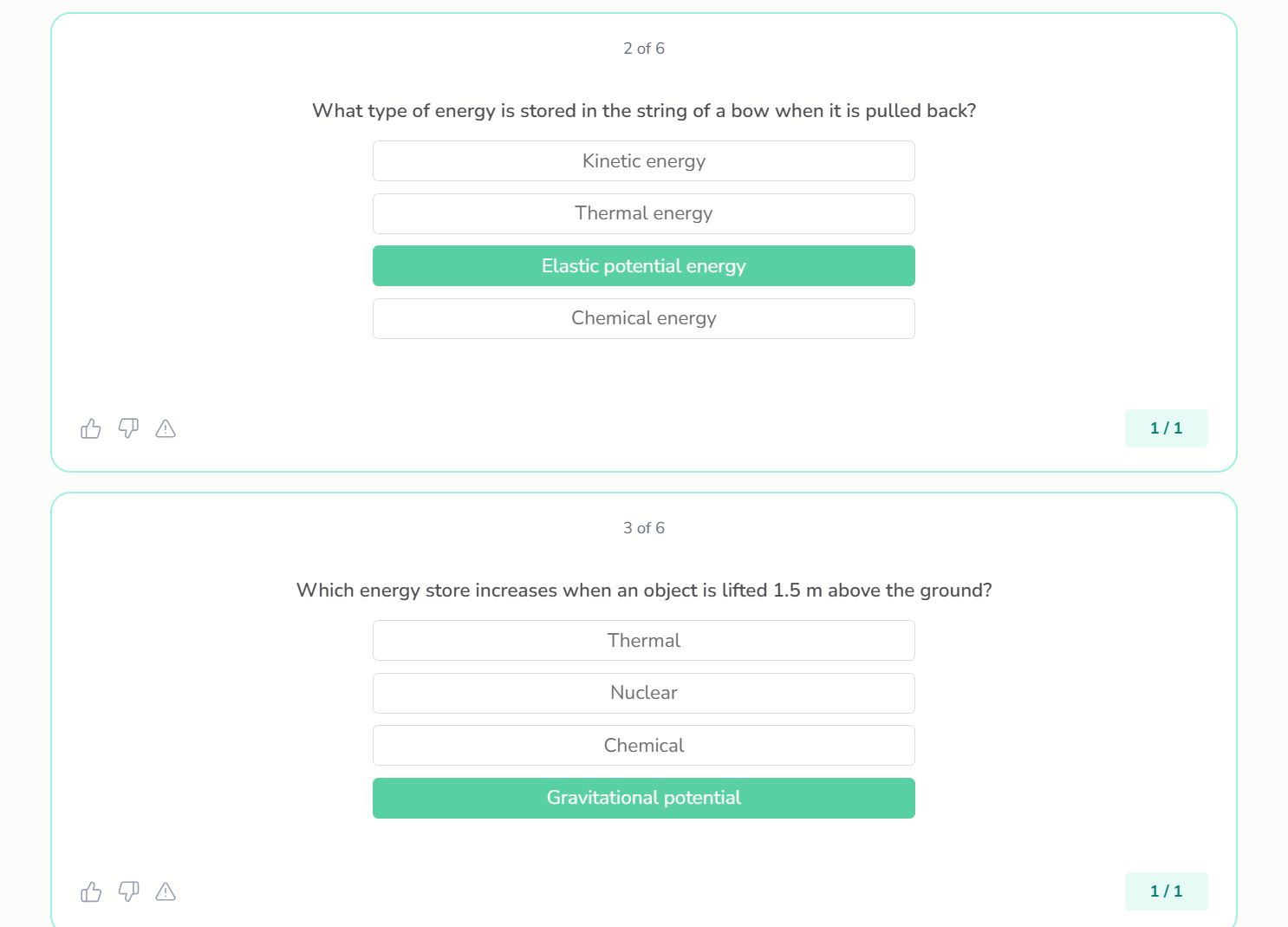Click the 1 / 1 score badge for question 2
Image resolution: width=1288 pixels, height=927 pixels.
point(1166,428)
